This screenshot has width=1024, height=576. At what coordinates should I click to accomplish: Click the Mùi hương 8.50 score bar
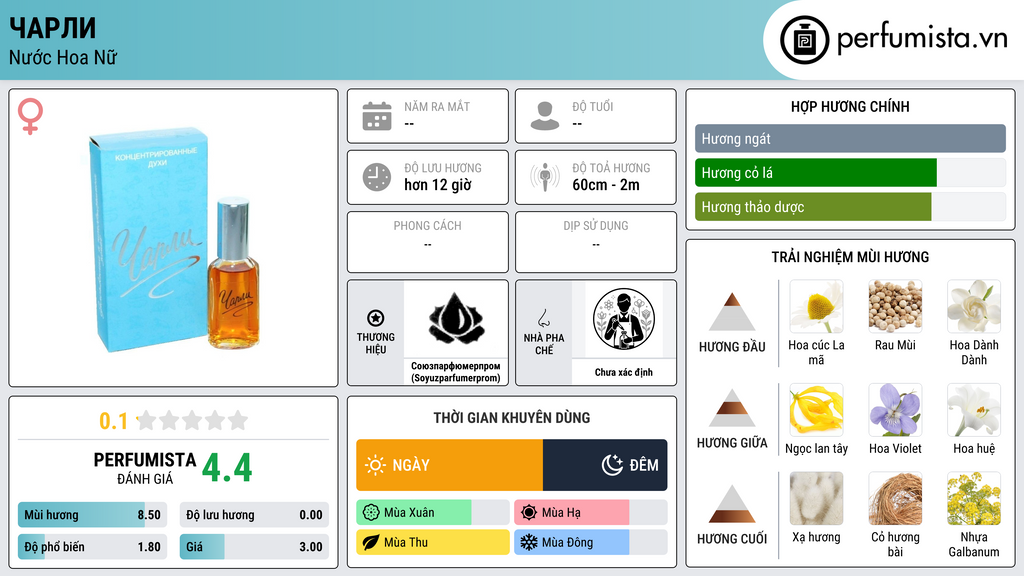pyautogui.click(x=93, y=515)
